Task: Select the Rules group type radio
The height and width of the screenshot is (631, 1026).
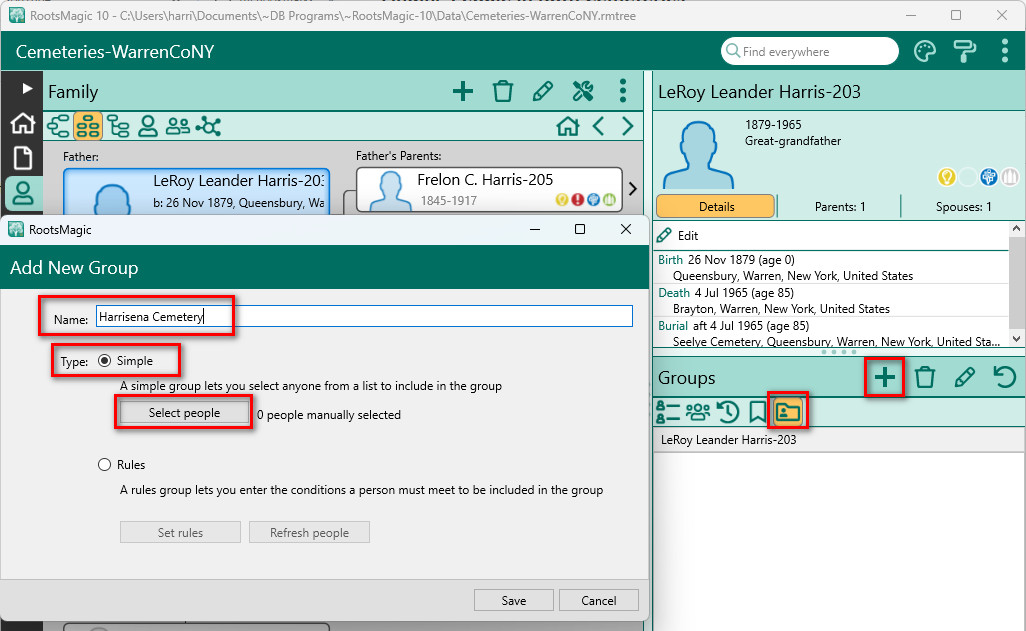Action: (x=104, y=465)
